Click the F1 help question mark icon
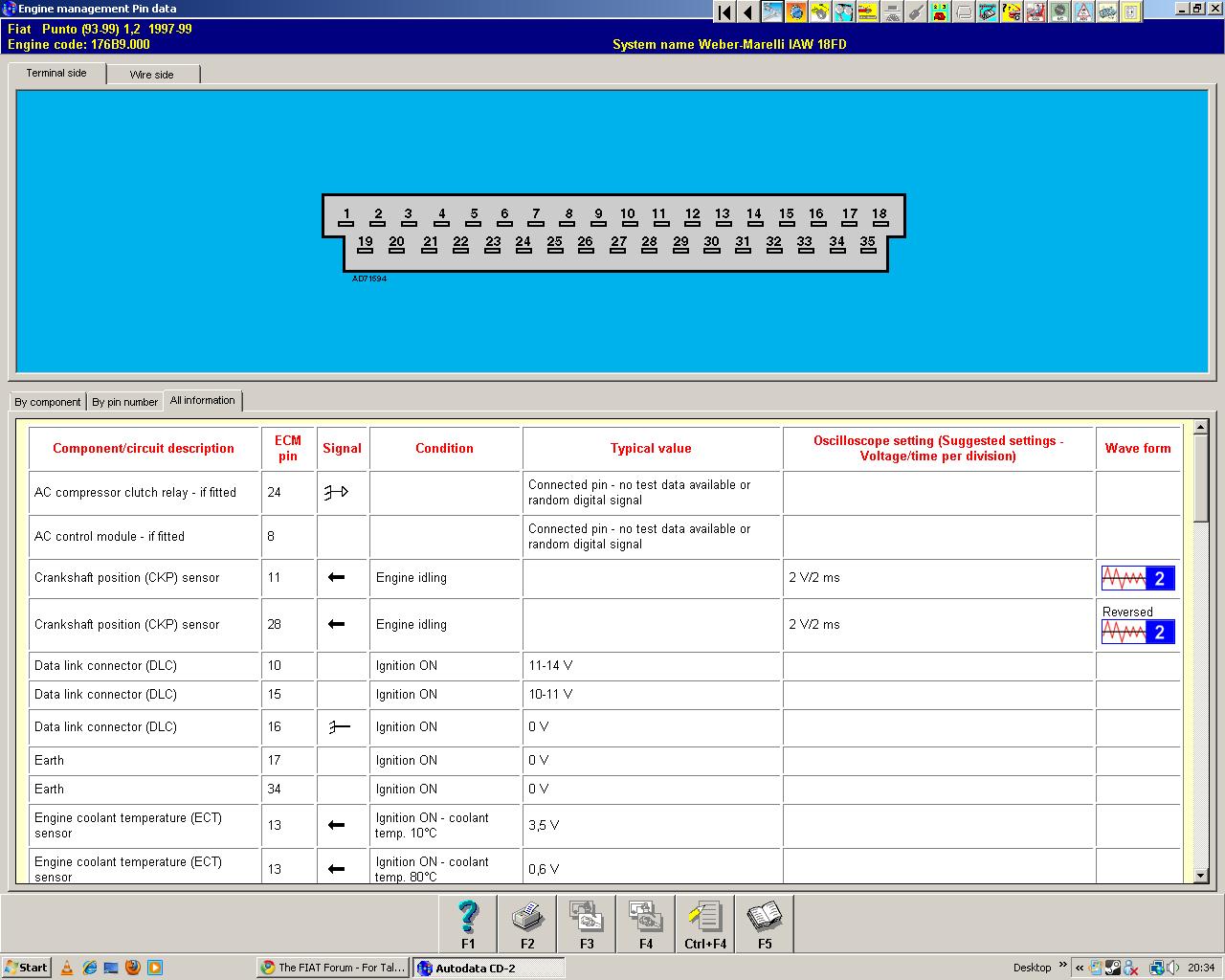The image size is (1225, 980). (468, 924)
